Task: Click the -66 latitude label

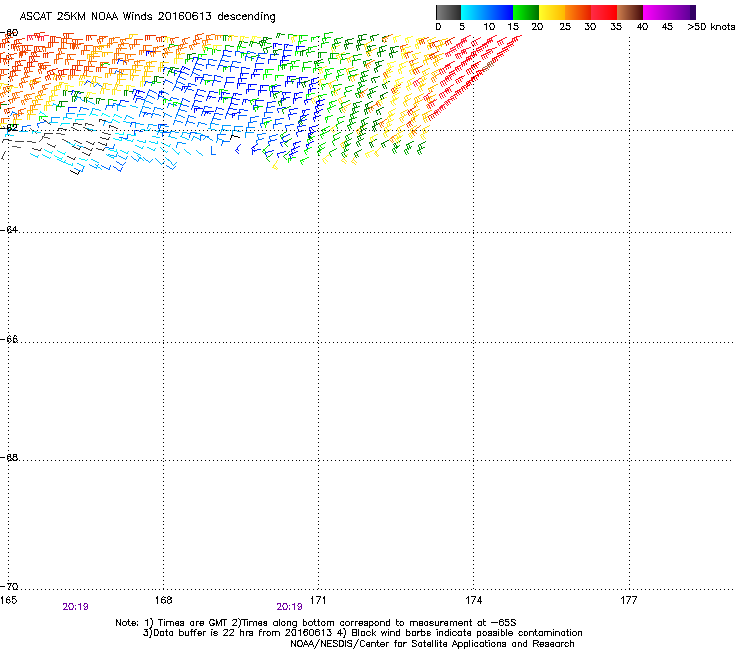Action: (x=9, y=340)
